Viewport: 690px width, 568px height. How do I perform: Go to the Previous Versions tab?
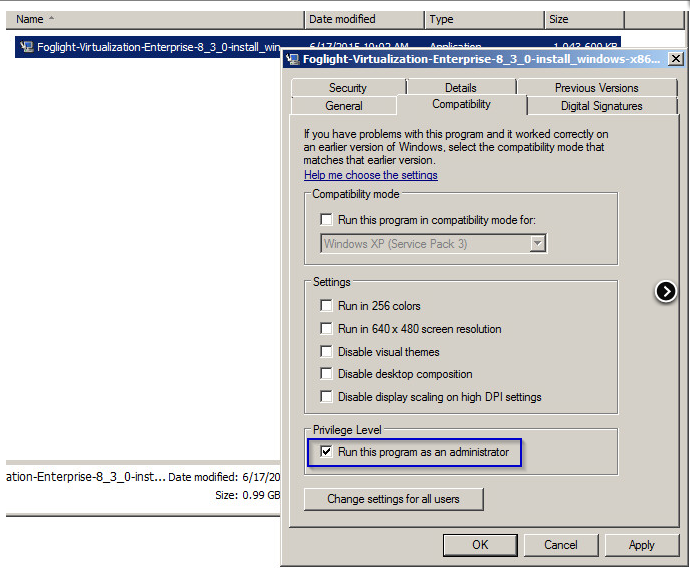coord(596,88)
